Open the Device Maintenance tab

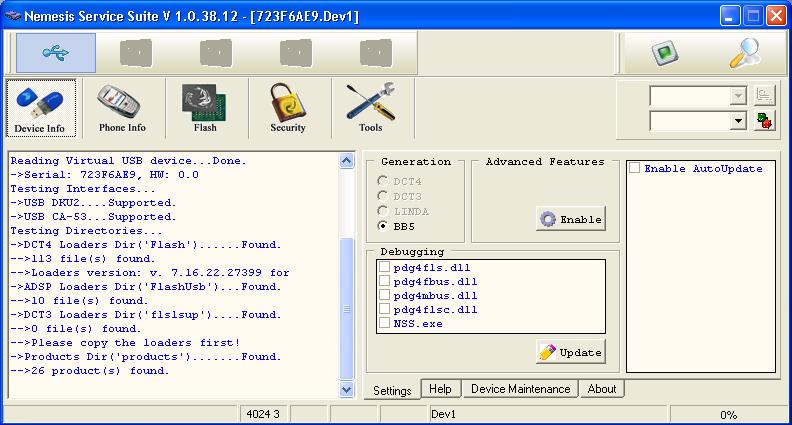[520, 389]
